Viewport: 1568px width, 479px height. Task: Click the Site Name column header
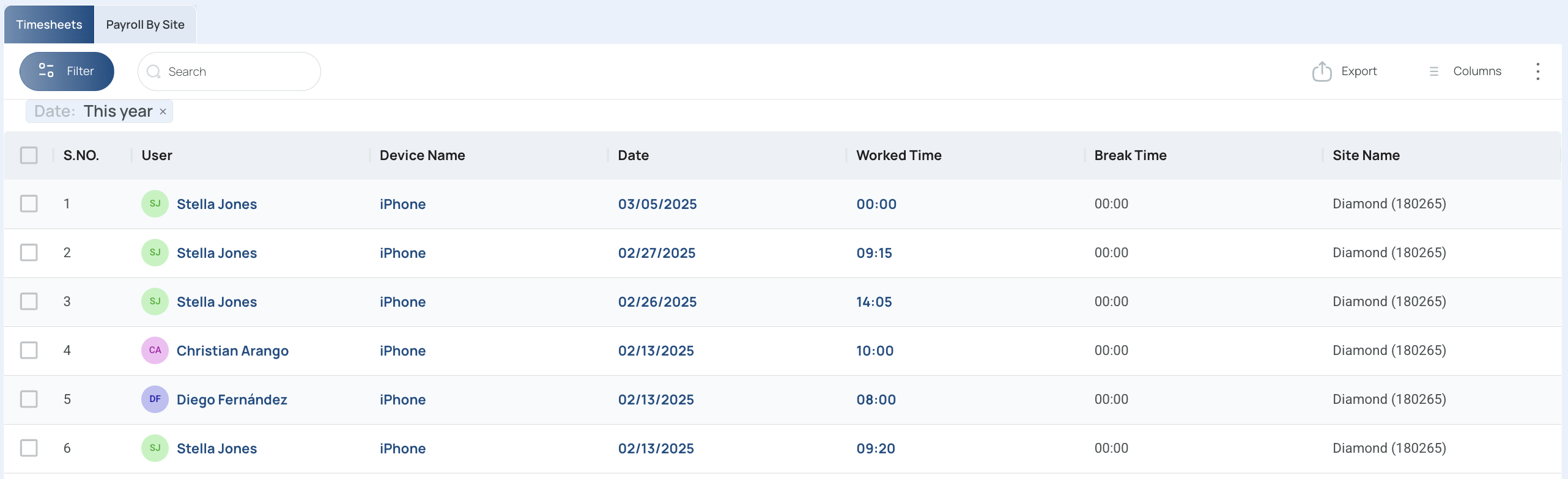coord(1366,155)
